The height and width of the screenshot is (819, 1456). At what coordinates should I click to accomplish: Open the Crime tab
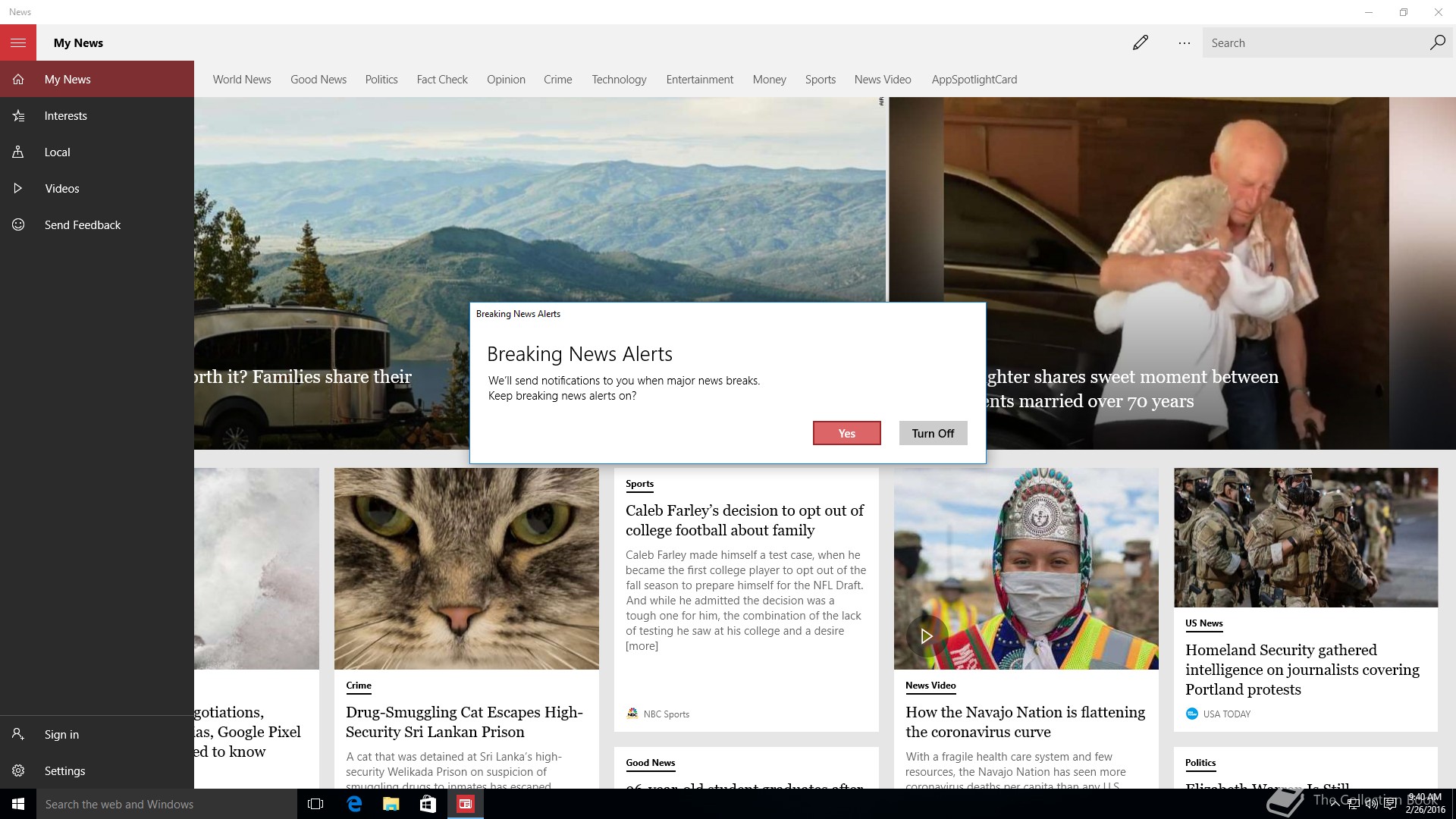coord(557,79)
